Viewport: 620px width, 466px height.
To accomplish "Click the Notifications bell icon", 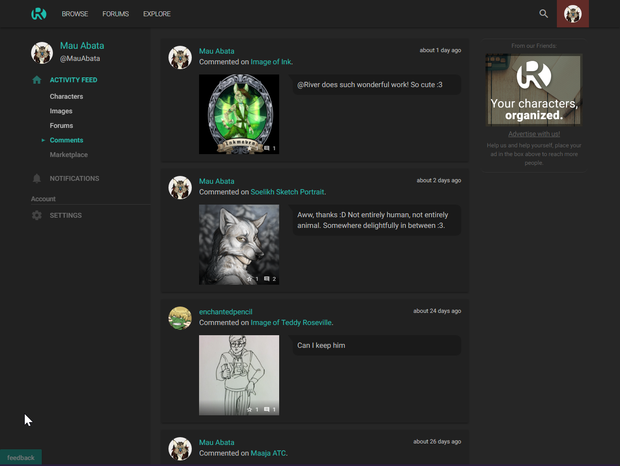I will [37, 178].
